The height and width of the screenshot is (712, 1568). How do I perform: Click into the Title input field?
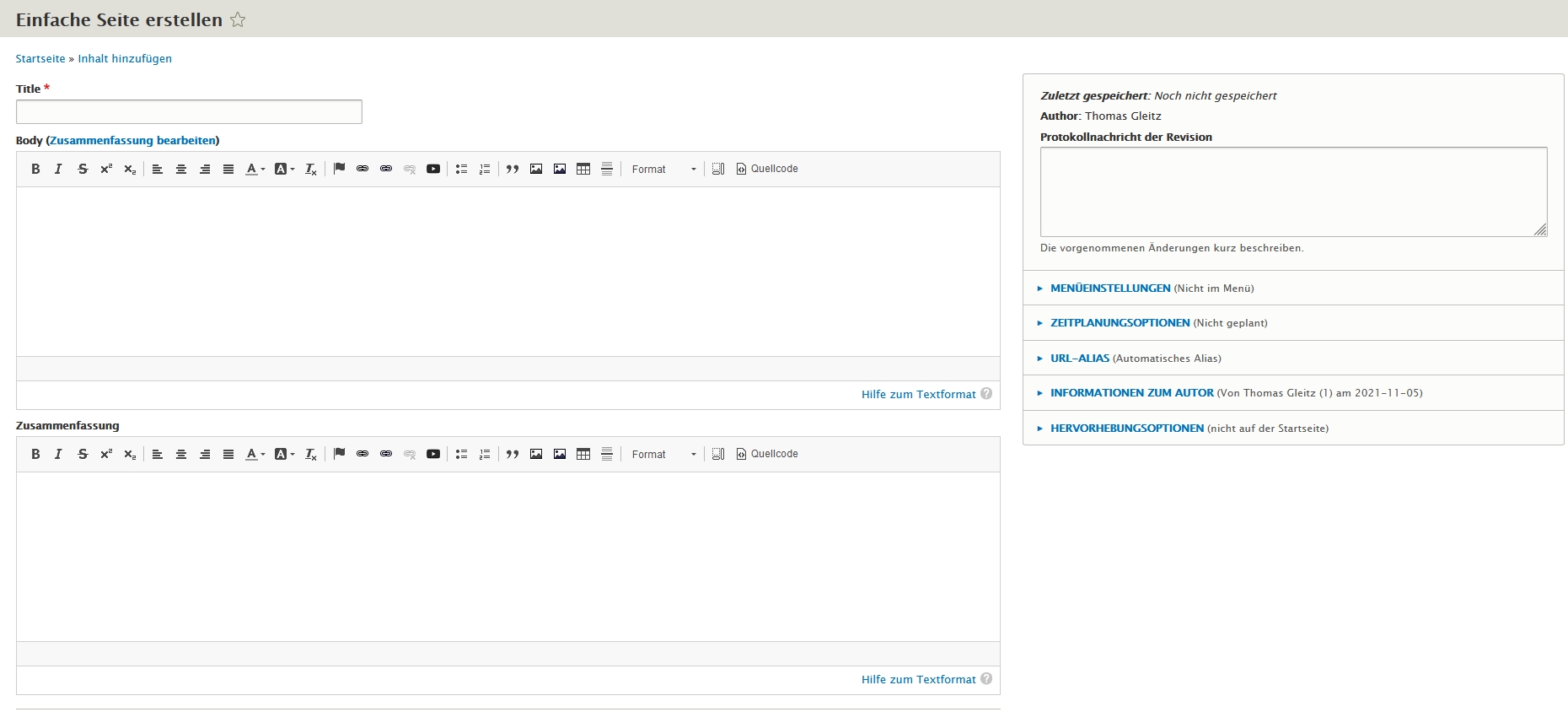(189, 112)
